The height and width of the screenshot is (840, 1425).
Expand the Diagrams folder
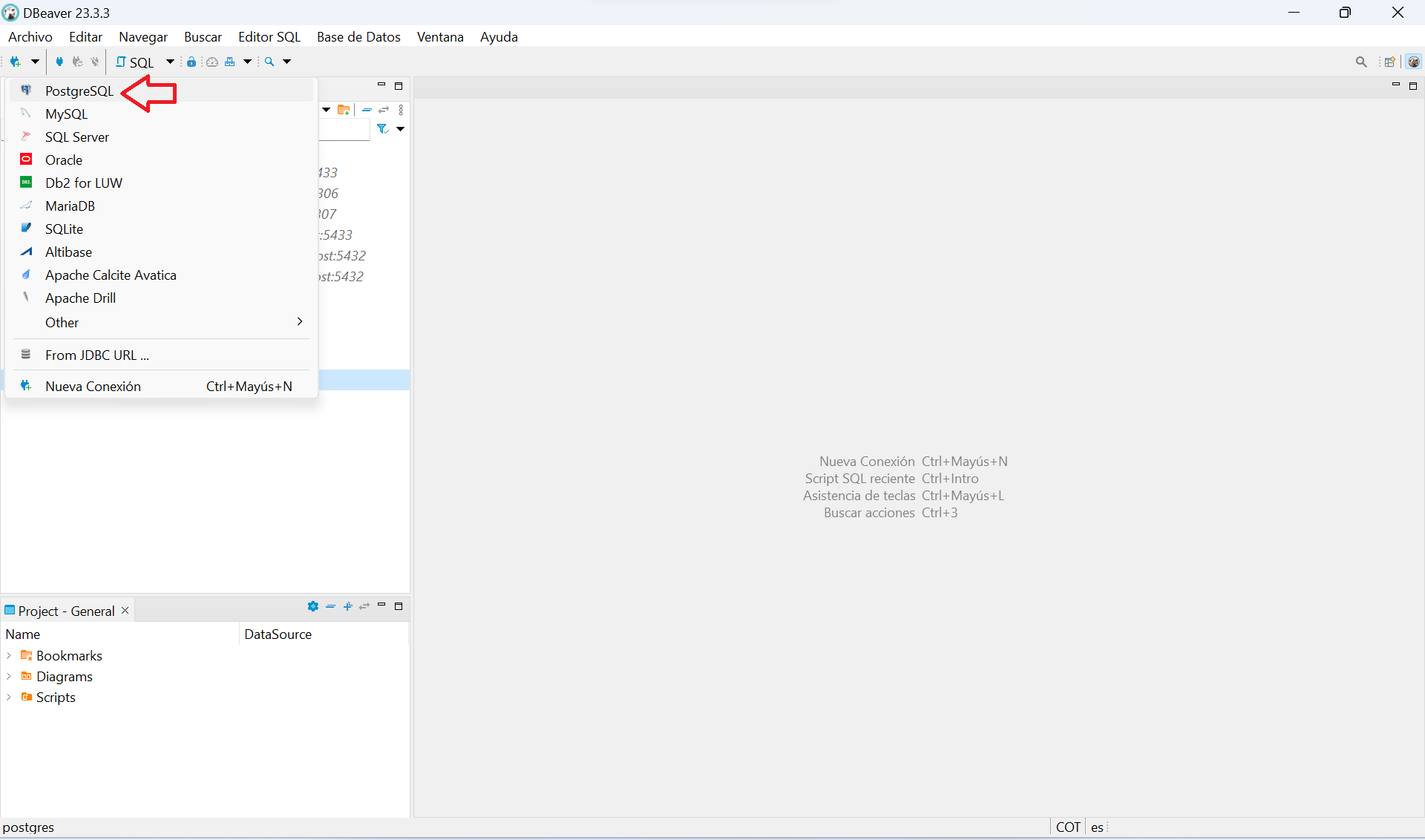(9, 676)
